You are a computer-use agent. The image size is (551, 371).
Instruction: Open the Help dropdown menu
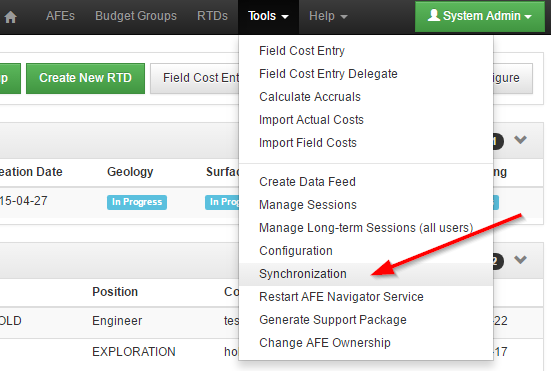click(x=328, y=16)
